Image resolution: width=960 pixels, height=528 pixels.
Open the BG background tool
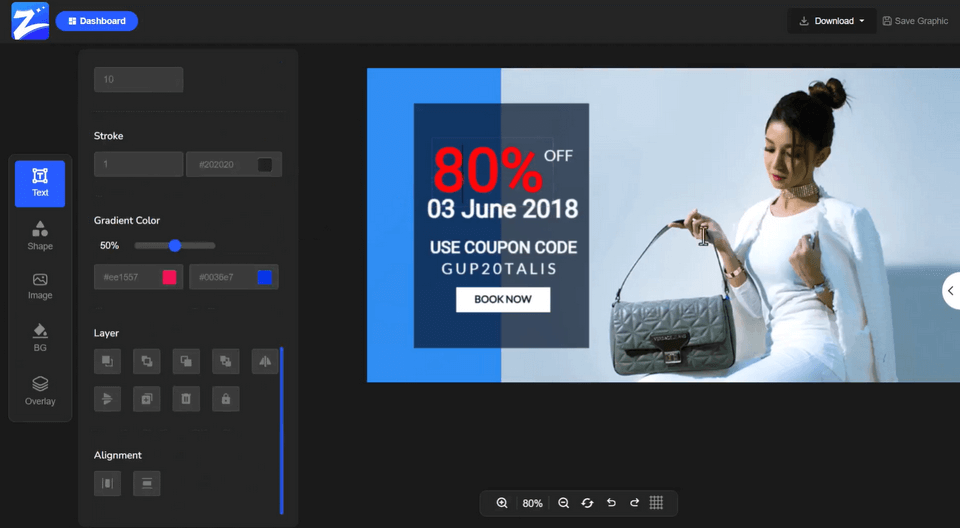(40, 338)
